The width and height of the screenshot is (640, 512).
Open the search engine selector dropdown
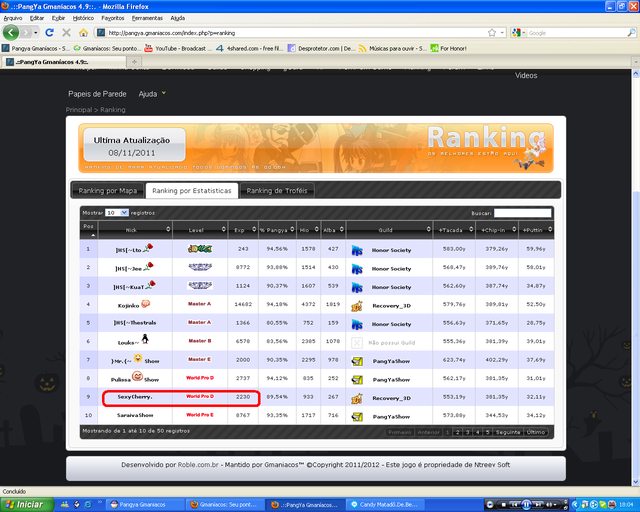pos(517,33)
